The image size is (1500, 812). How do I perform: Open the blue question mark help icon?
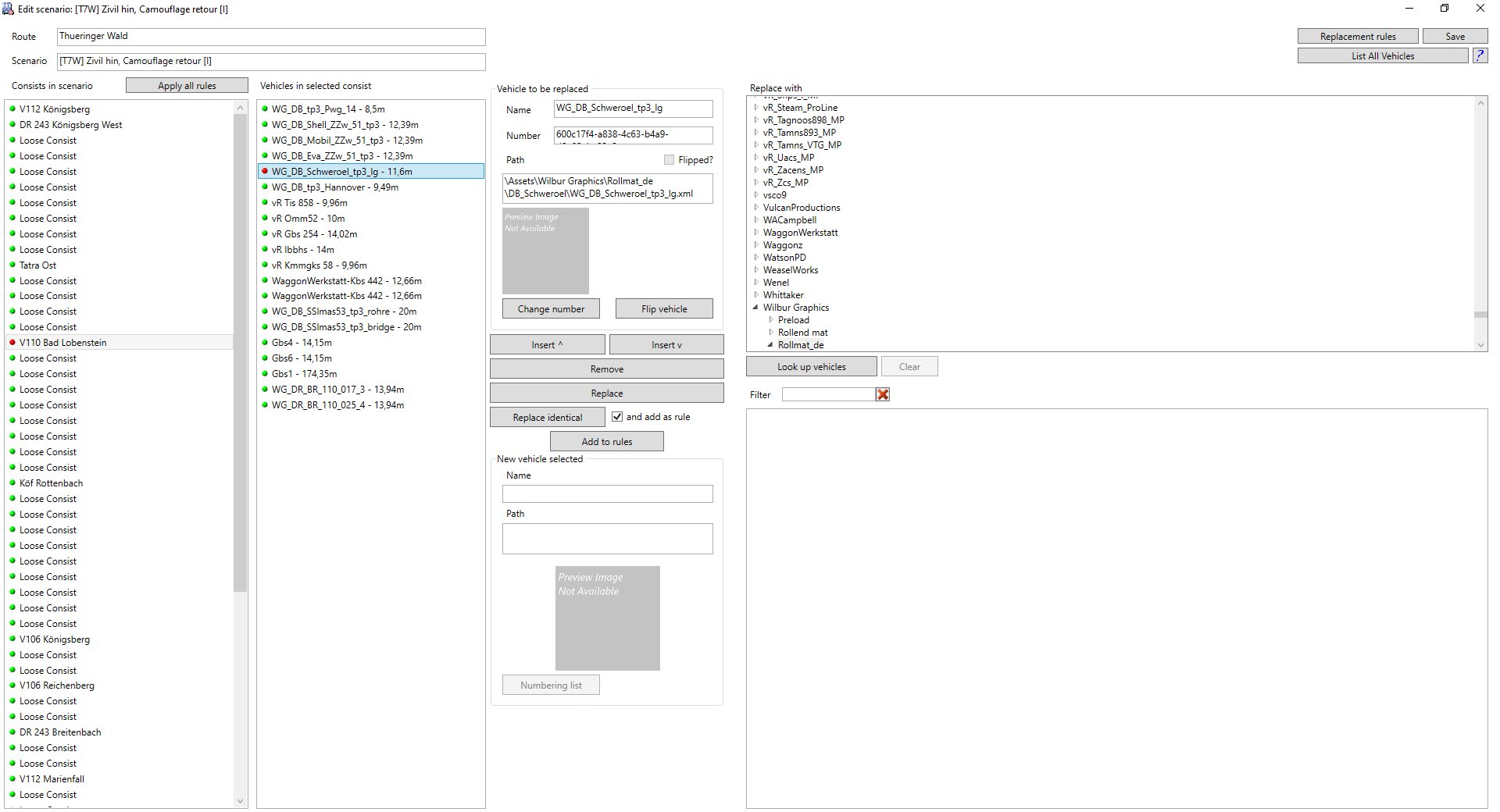click(1480, 56)
